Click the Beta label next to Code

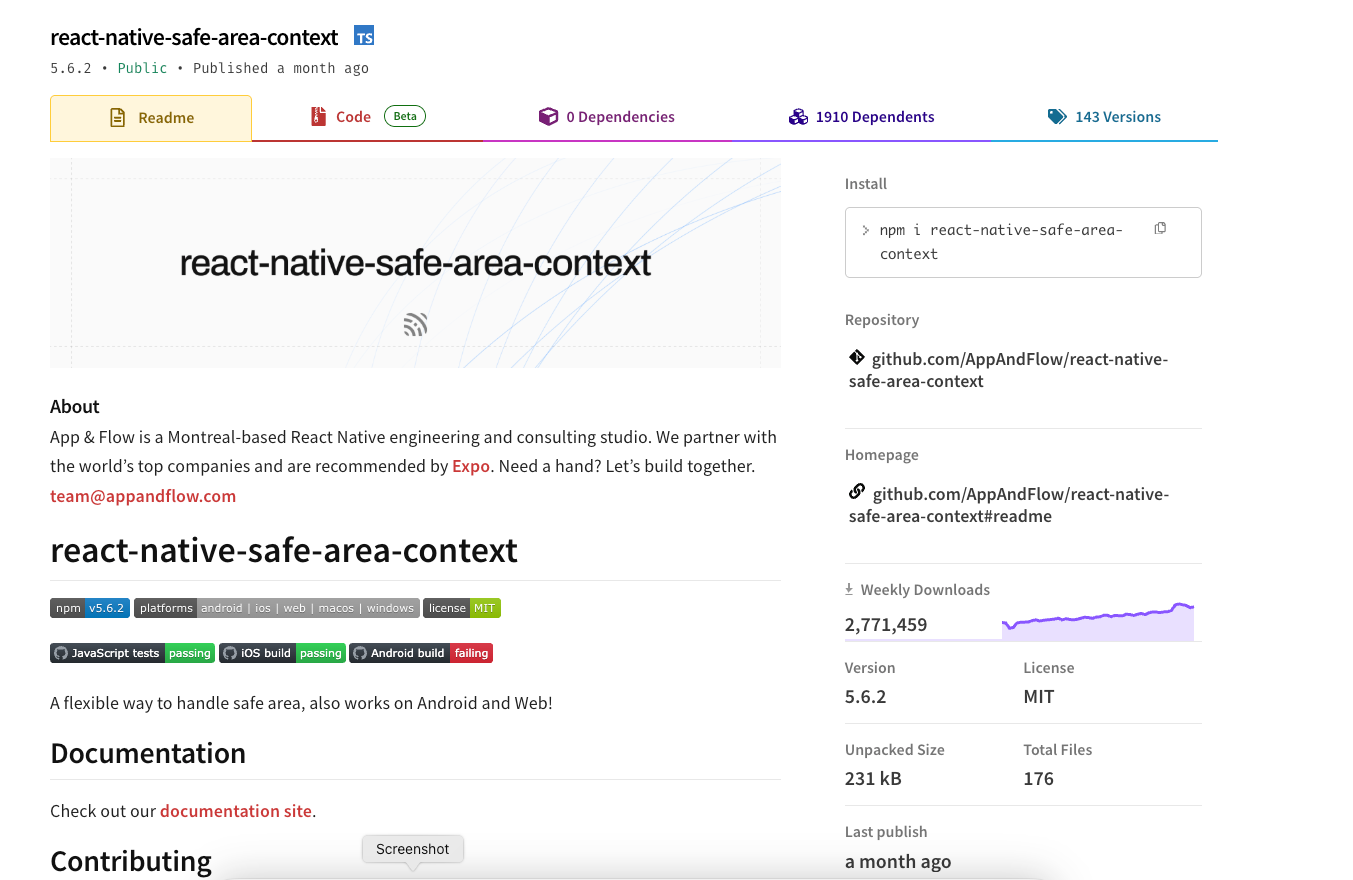click(x=405, y=116)
